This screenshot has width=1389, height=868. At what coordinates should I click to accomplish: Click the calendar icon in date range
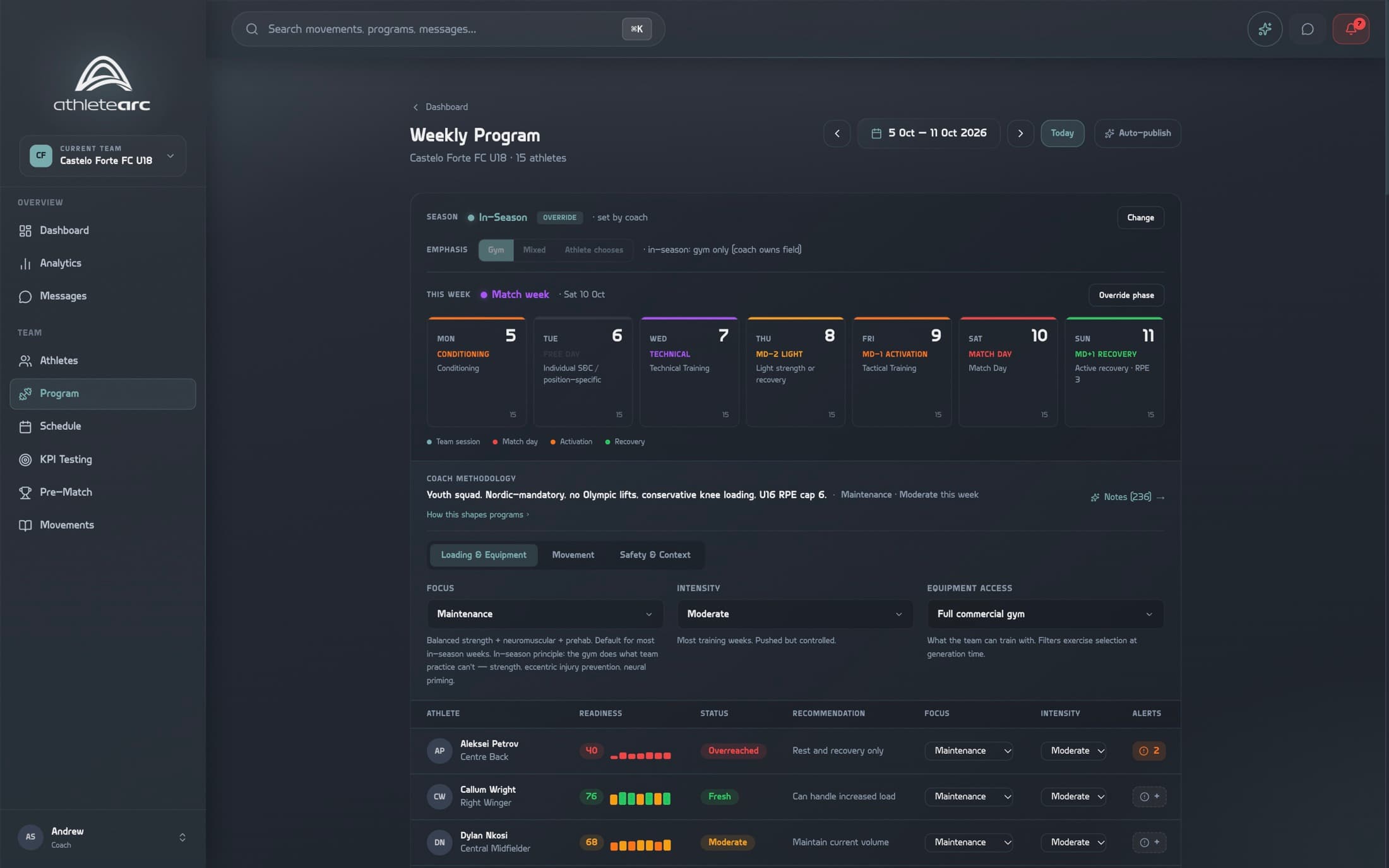click(876, 133)
